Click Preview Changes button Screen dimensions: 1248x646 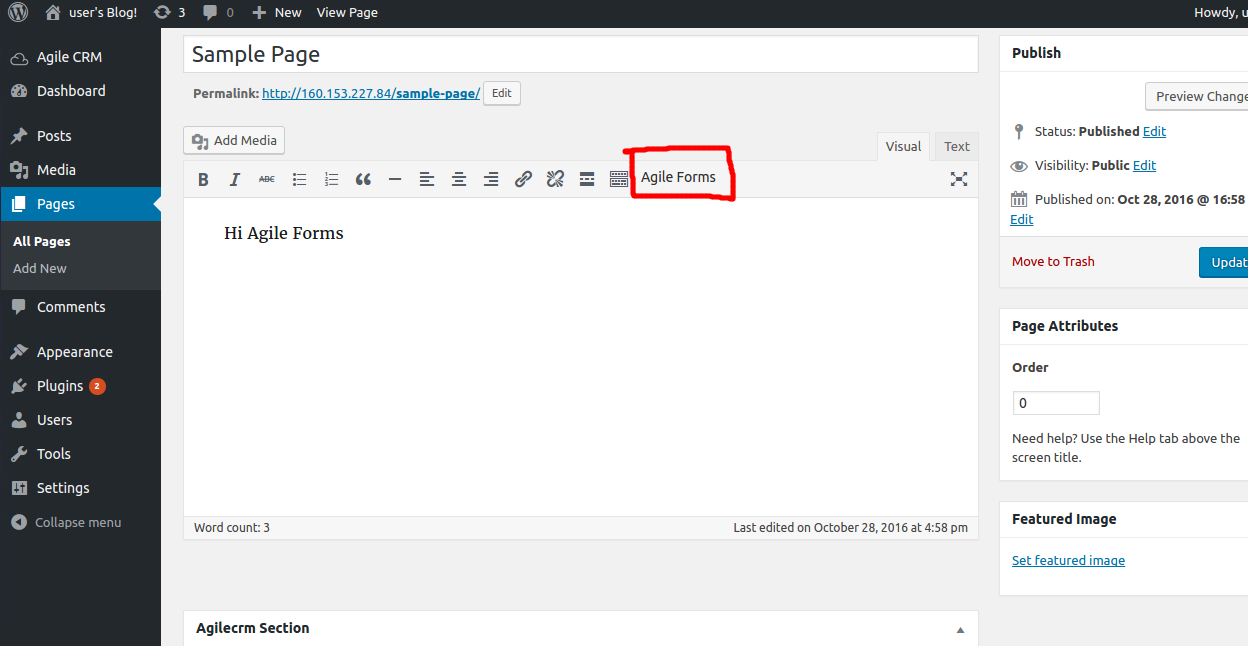1197,96
